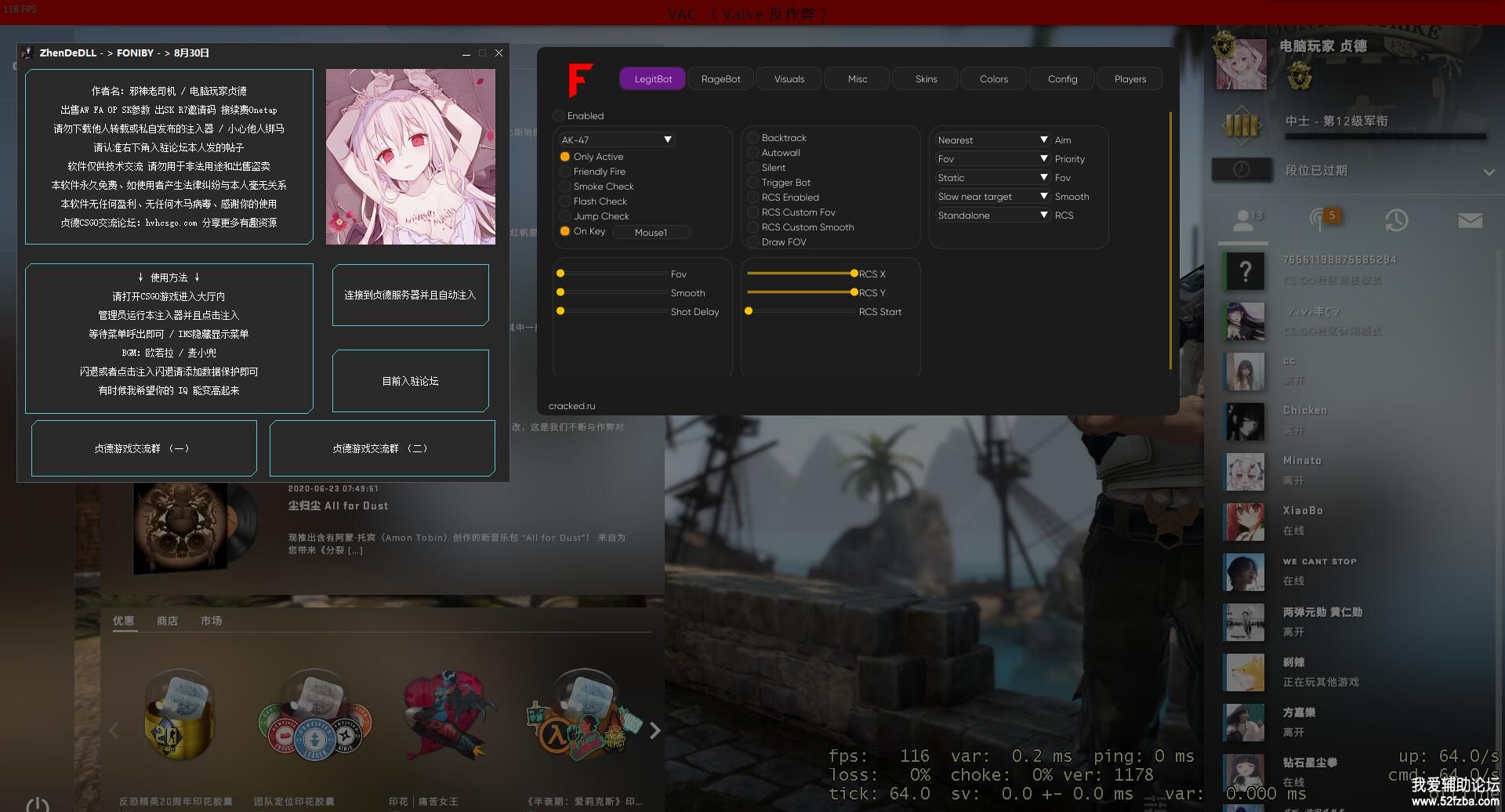Enable the Smoke Check checkbox
This screenshot has width=1505, height=812.
point(564,187)
